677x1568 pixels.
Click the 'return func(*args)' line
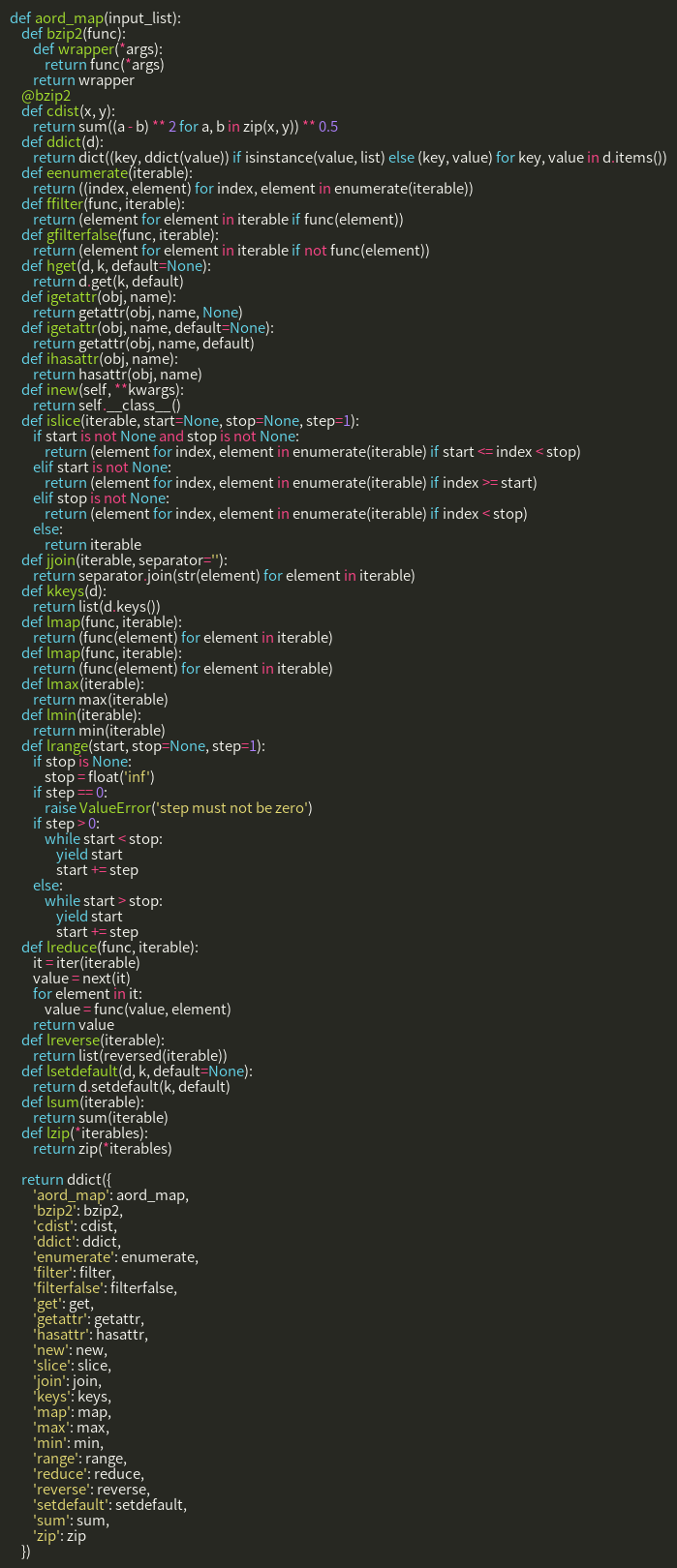(x=104, y=67)
